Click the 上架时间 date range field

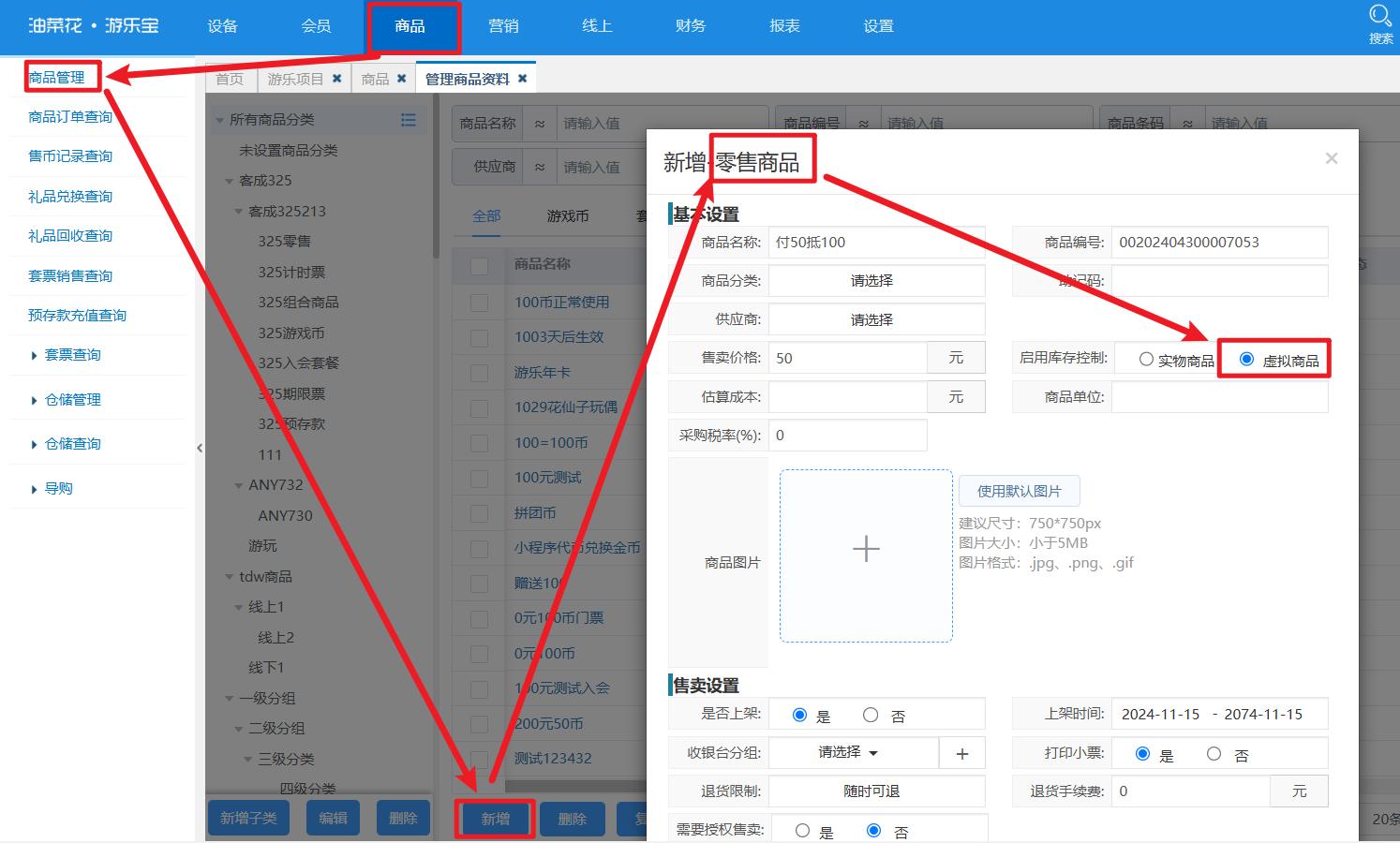1219,714
